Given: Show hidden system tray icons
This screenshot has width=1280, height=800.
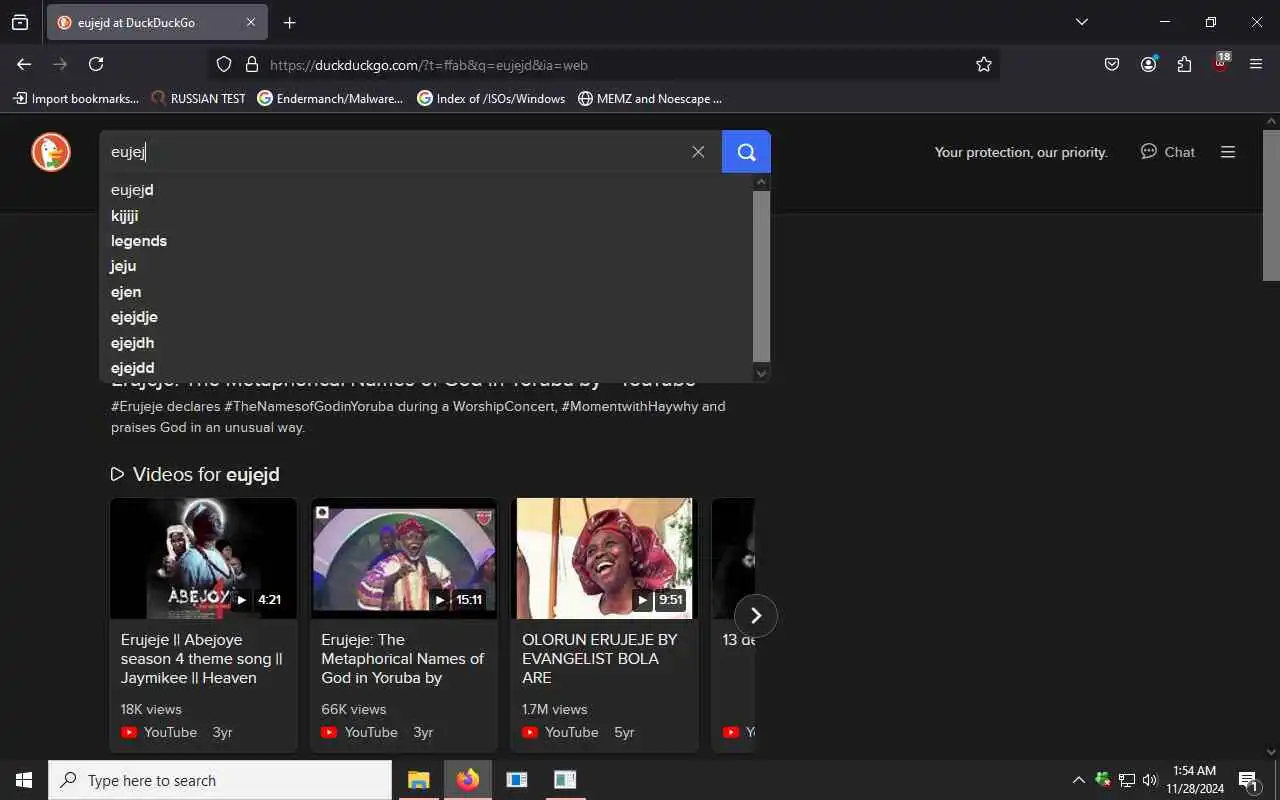Looking at the screenshot, I should pyautogui.click(x=1078, y=780).
